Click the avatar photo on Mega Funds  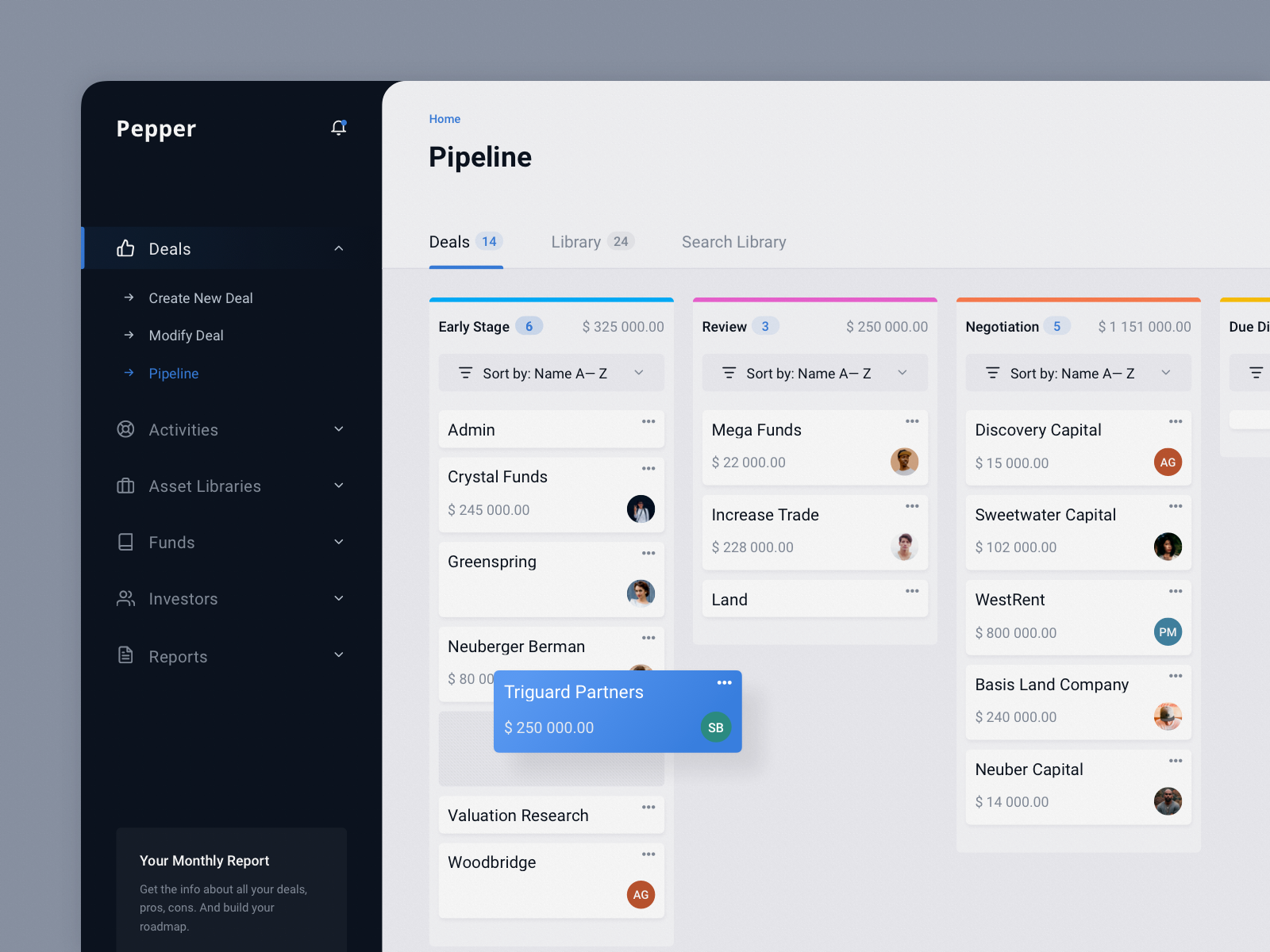pyautogui.click(x=904, y=461)
